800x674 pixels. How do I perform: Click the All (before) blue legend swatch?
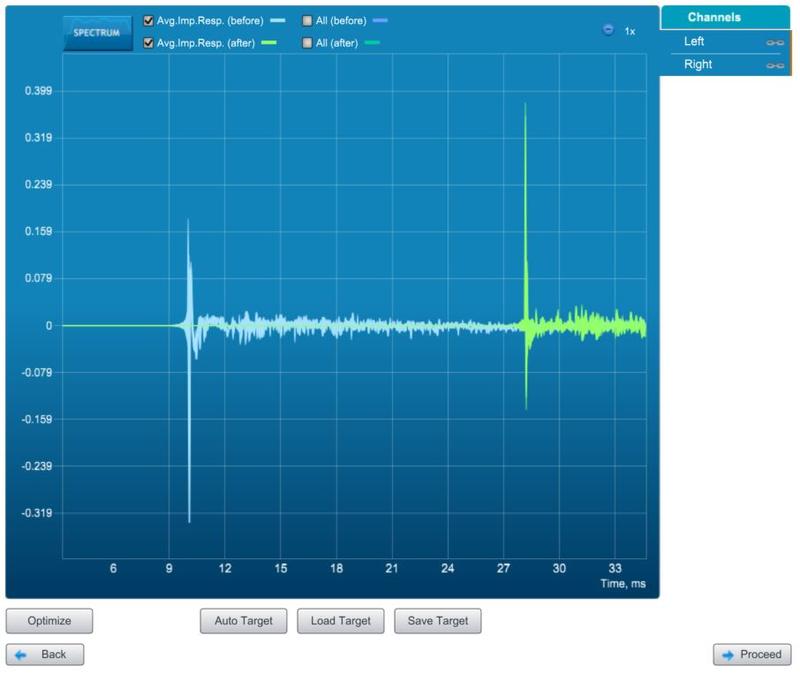click(380, 21)
